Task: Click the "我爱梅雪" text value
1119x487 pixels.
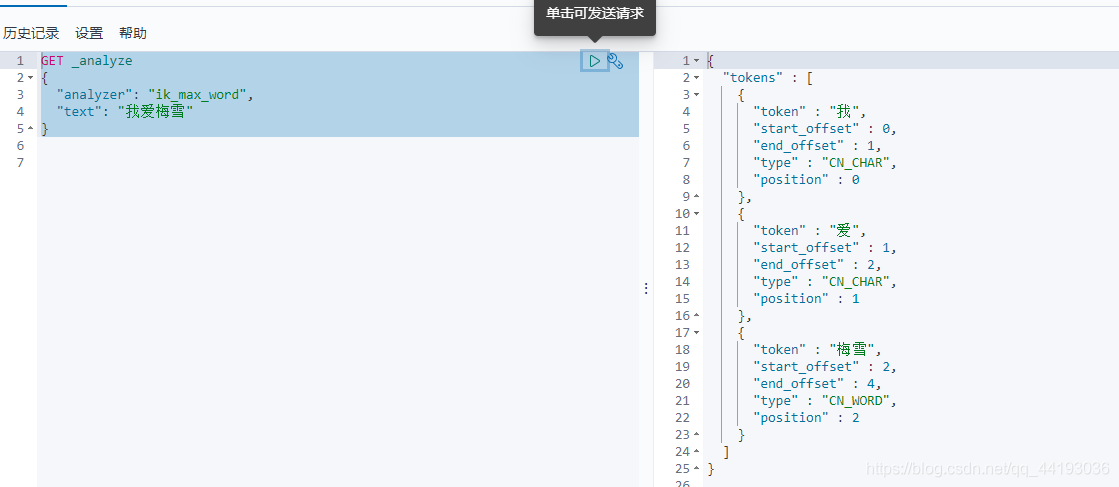Action: pos(155,111)
